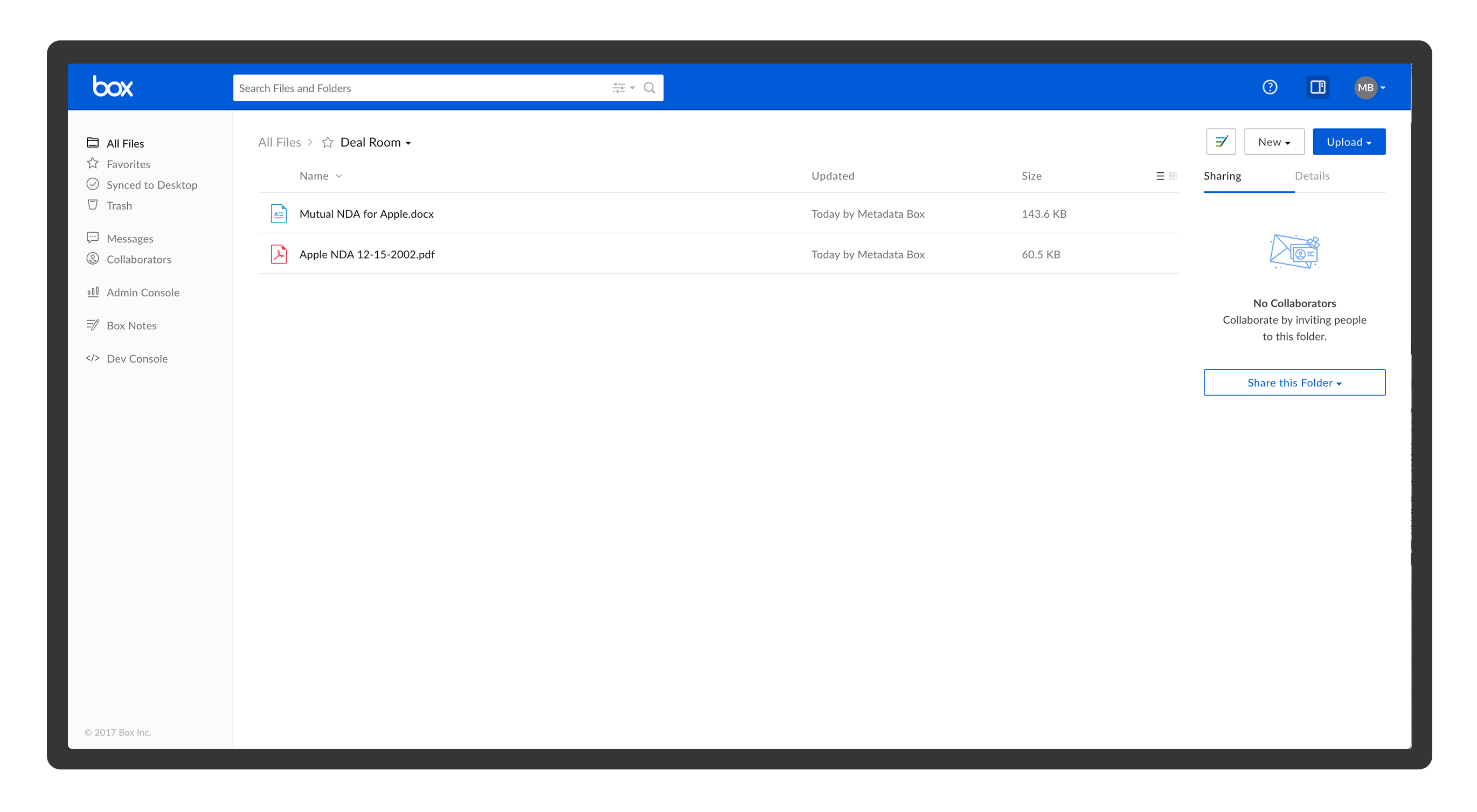Switch to the Details tab

tap(1312, 176)
